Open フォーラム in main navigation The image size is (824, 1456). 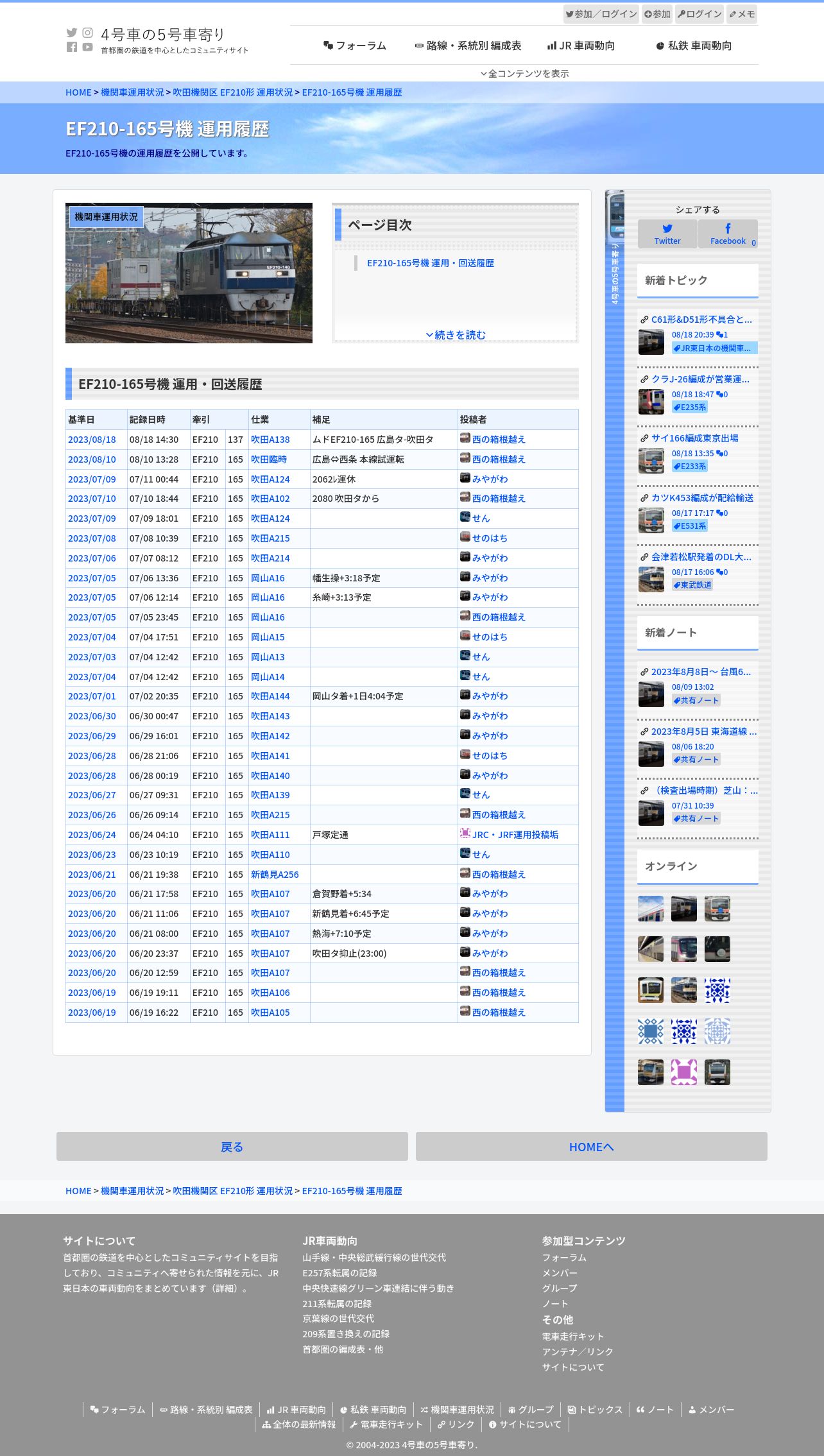click(355, 46)
